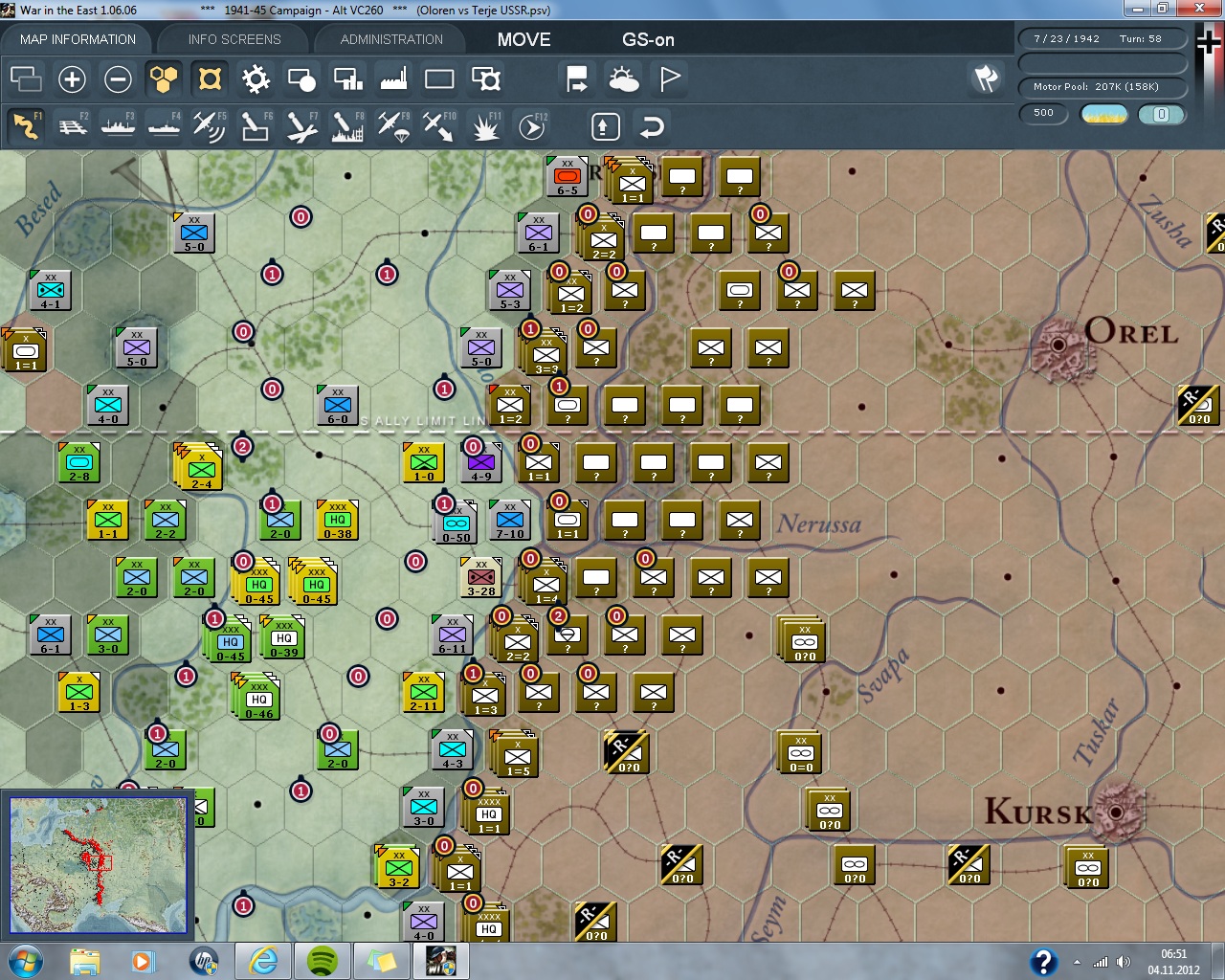Click the blue help question mark in tray
1225x980 pixels.
click(x=1043, y=962)
